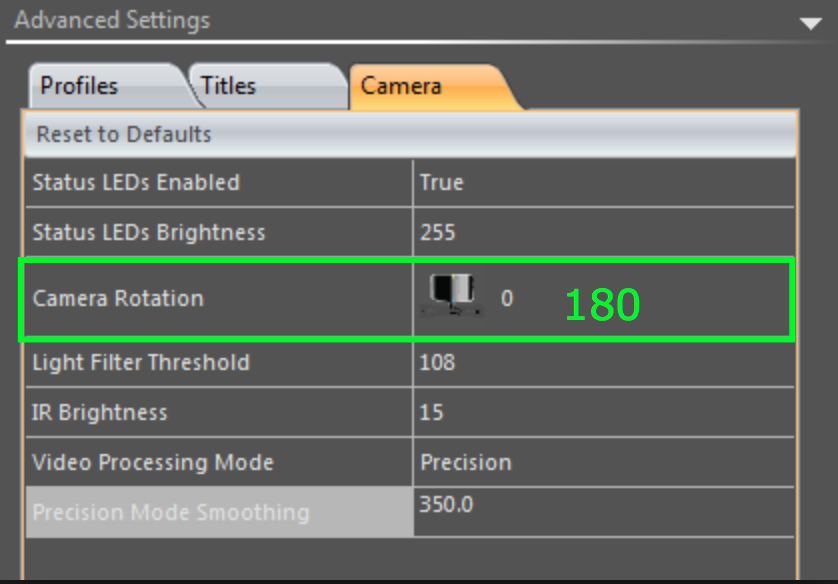The height and width of the screenshot is (584, 838).
Task: Click Reset to Defaults
Action: (123, 135)
